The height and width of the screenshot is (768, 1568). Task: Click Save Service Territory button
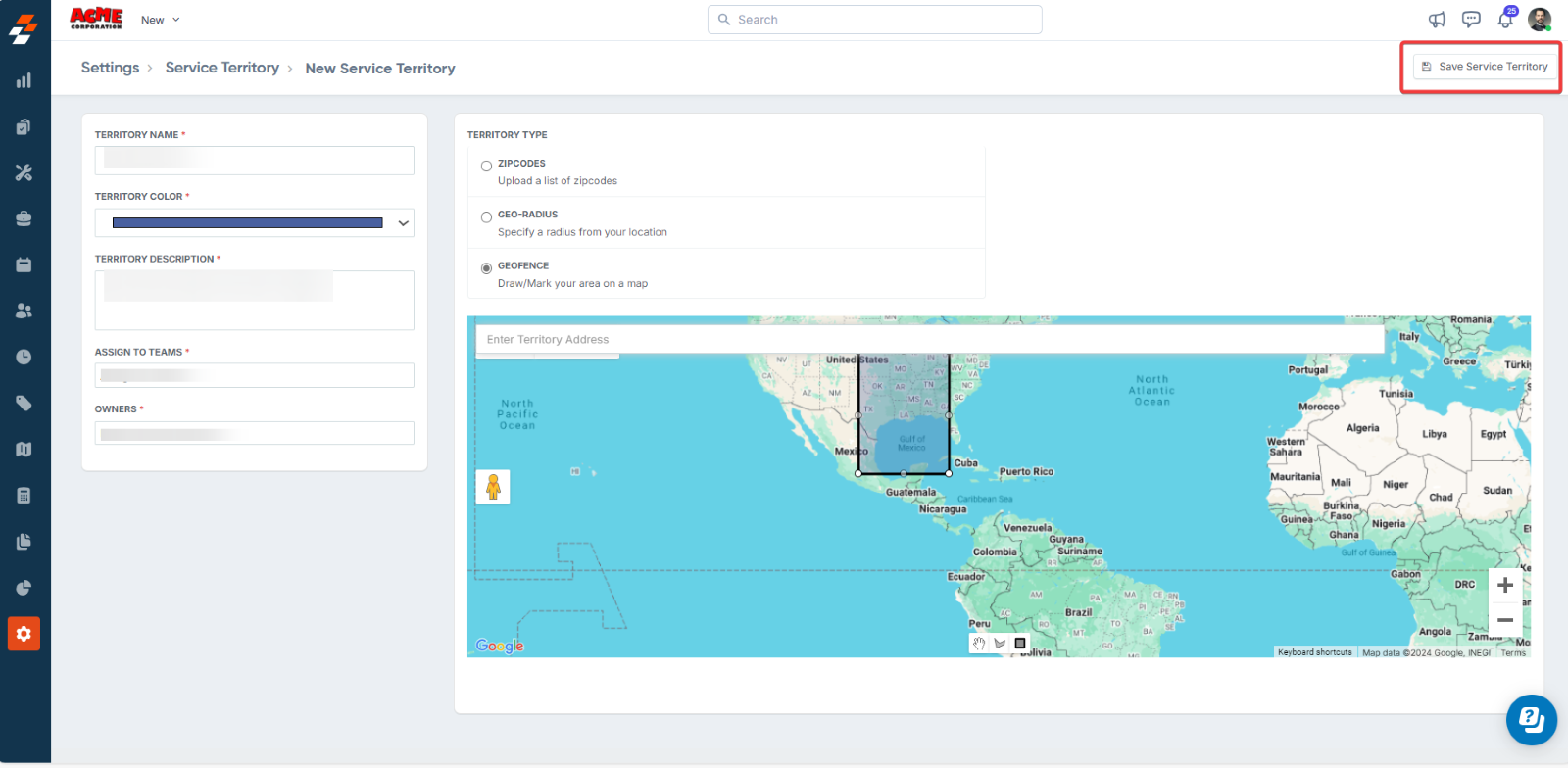(x=1484, y=67)
